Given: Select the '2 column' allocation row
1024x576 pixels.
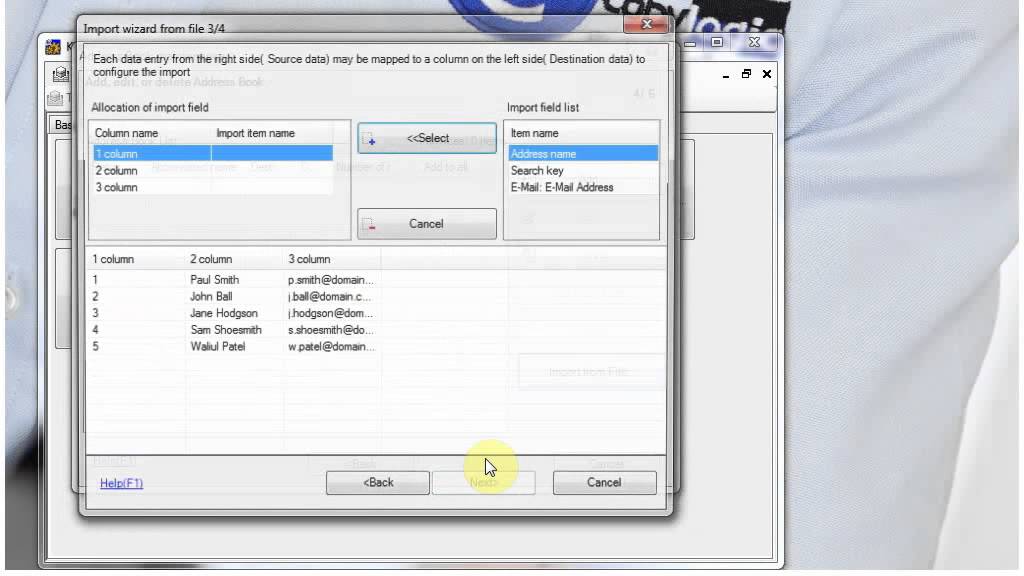Looking at the screenshot, I should click(213, 170).
